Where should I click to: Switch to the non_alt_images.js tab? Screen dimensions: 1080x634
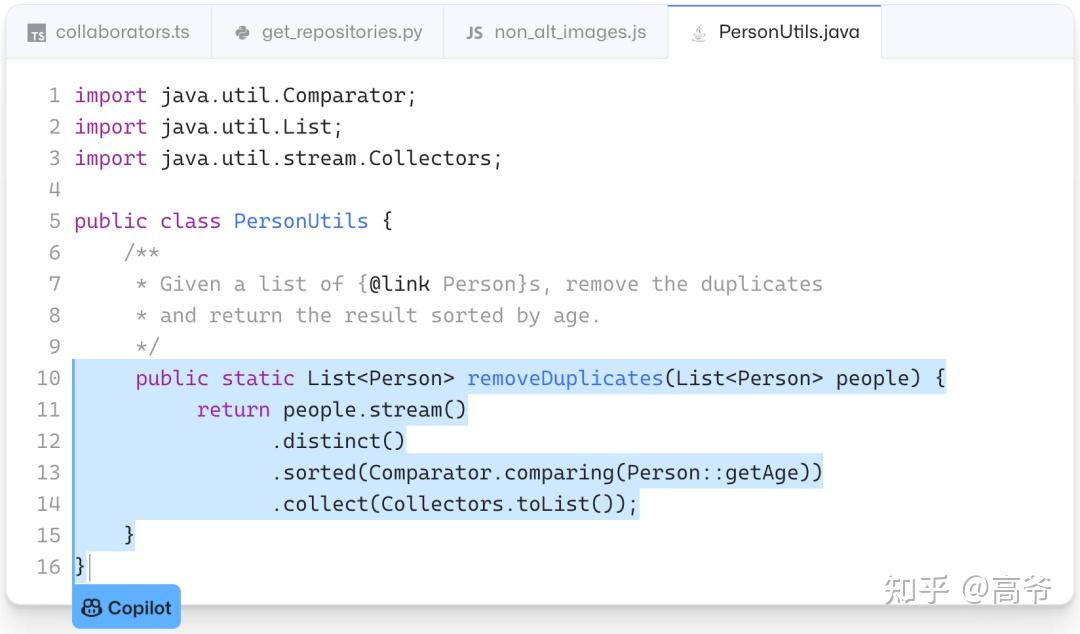(555, 31)
